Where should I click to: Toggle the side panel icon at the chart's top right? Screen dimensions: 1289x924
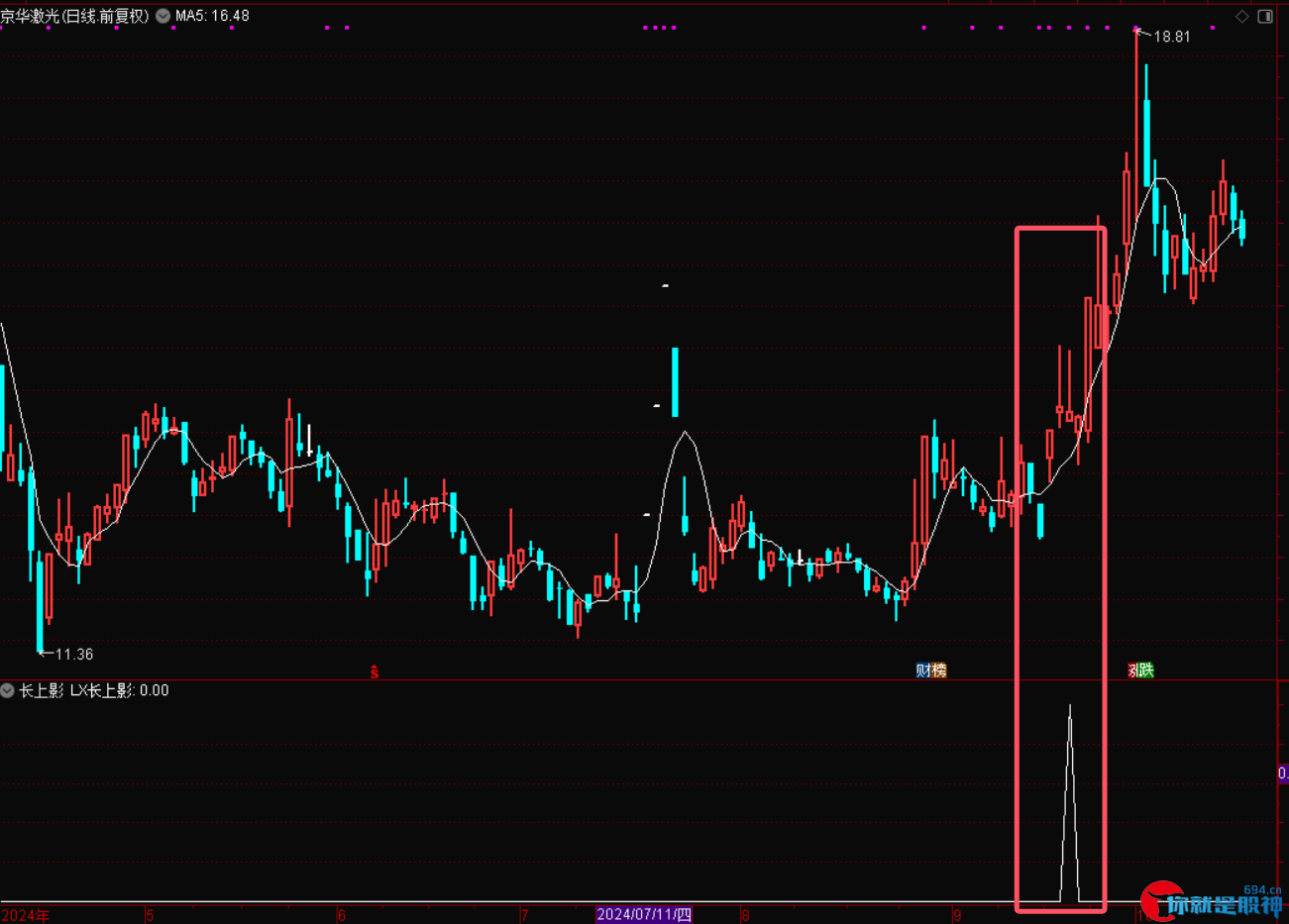point(1265,16)
